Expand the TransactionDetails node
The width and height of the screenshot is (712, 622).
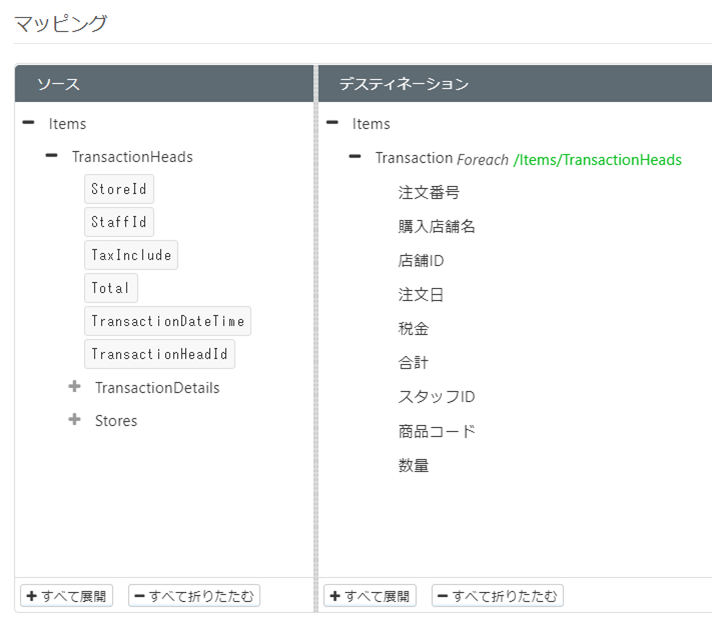pyautogui.click(x=74, y=387)
